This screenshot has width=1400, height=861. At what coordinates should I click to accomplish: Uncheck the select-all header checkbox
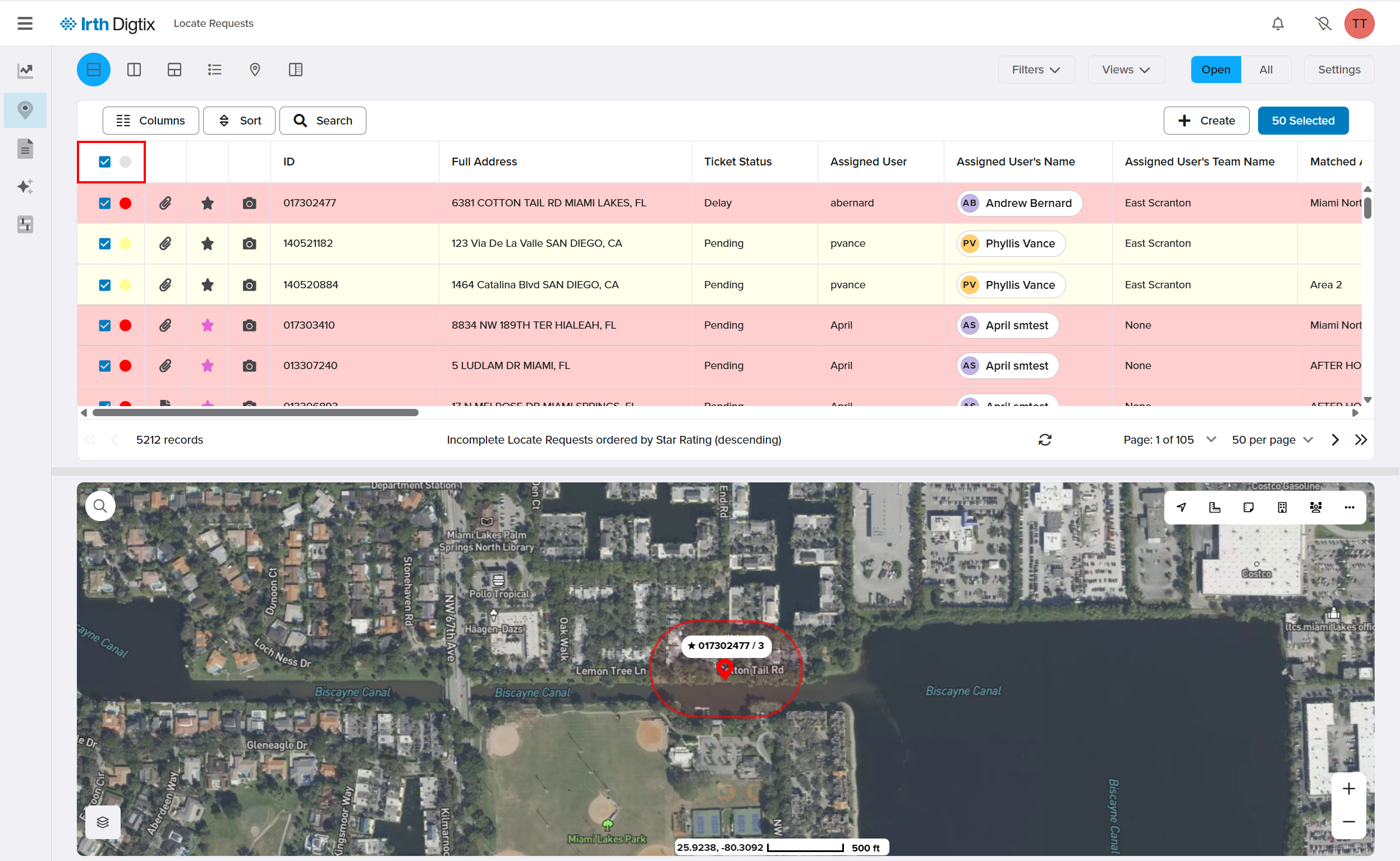pos(105,162)
